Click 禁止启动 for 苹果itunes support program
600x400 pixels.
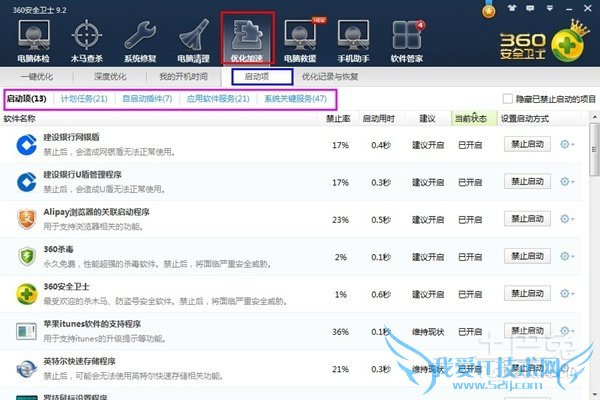point(527,331)
